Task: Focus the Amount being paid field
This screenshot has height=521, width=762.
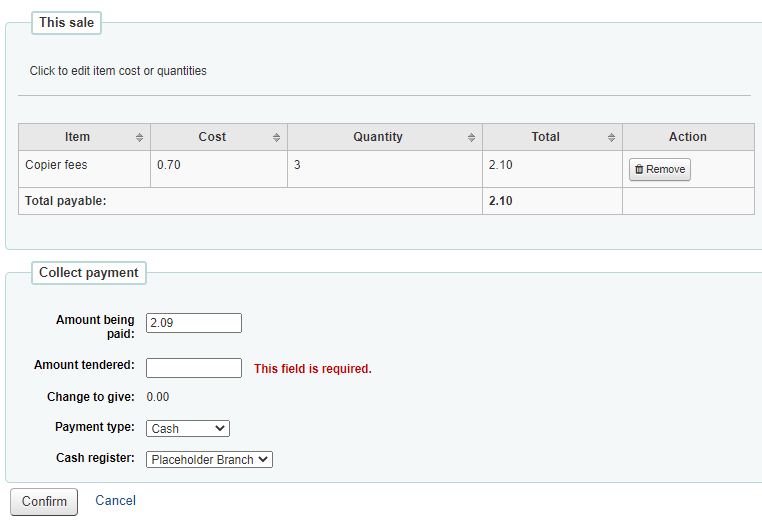Action: (193, 323)
